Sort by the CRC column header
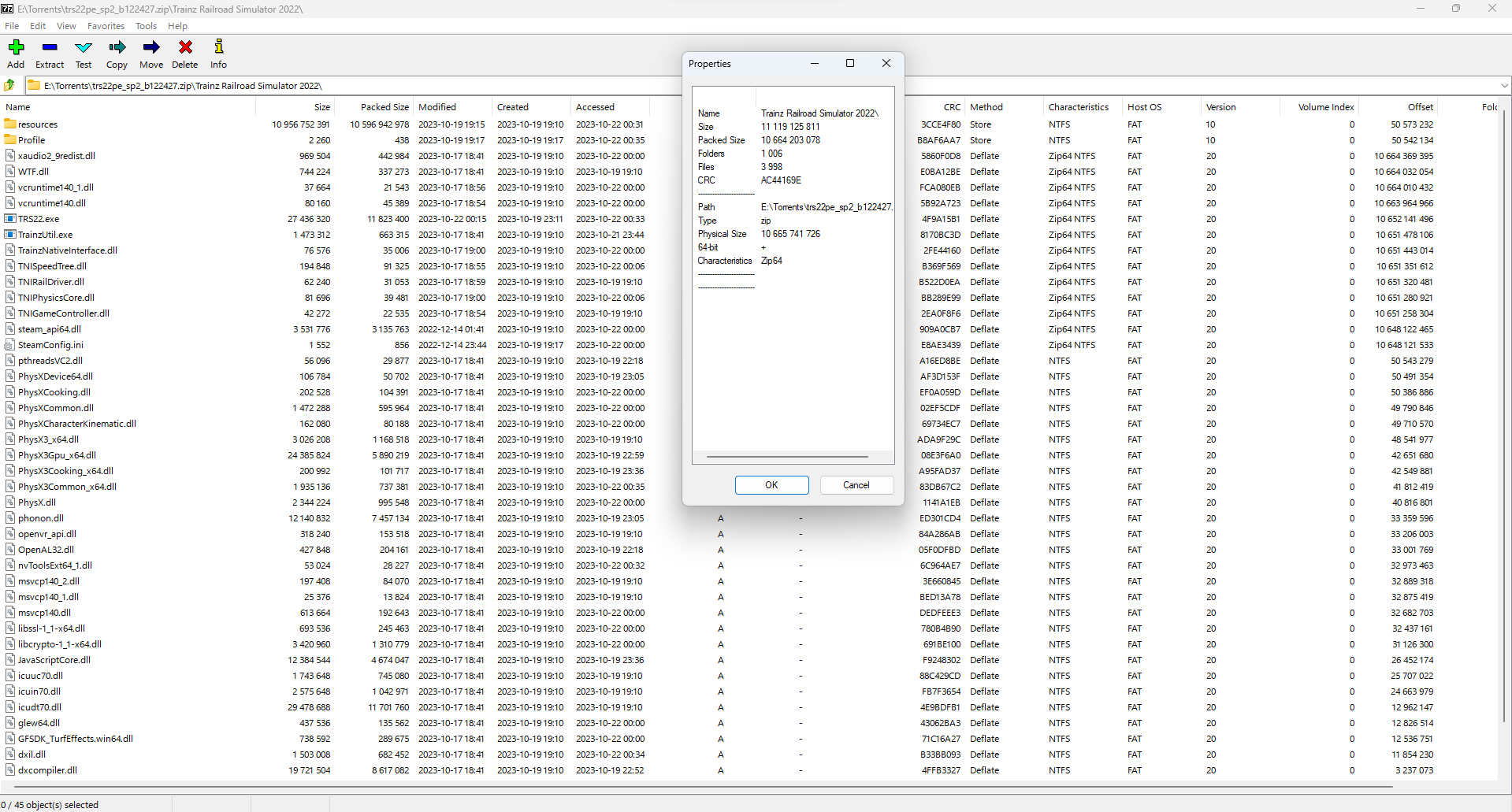This screenshot has width=1512, height=812. point(935,107)
